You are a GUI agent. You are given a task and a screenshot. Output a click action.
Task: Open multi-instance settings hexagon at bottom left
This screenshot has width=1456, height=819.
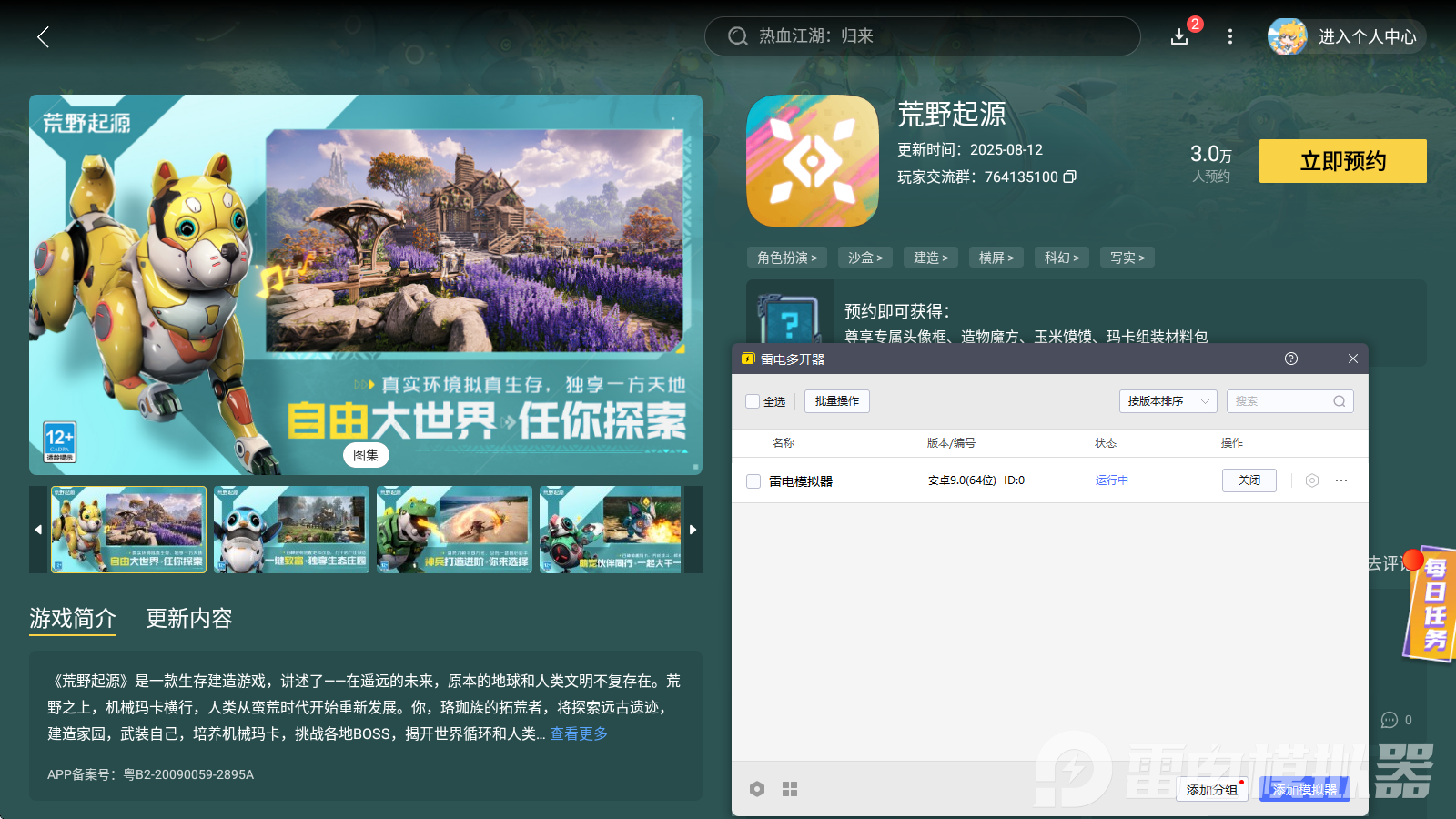[757, 789]
